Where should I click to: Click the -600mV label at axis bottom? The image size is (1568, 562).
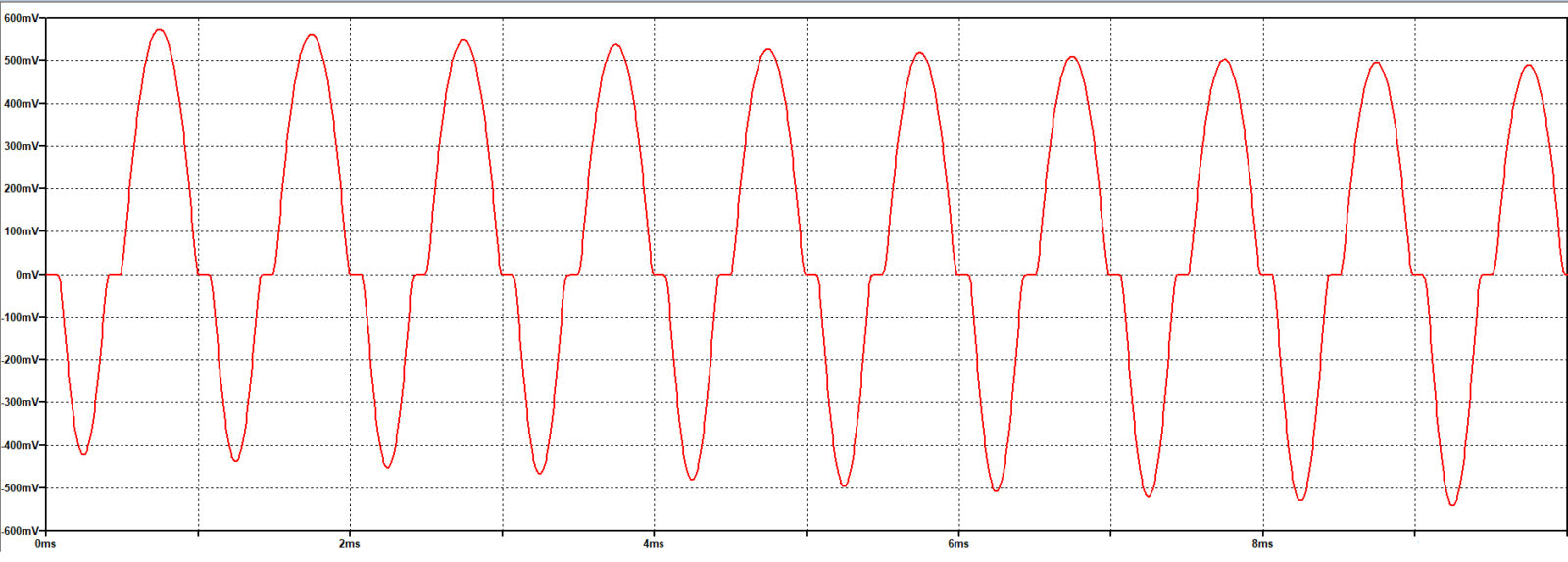(x=20, y=531)
